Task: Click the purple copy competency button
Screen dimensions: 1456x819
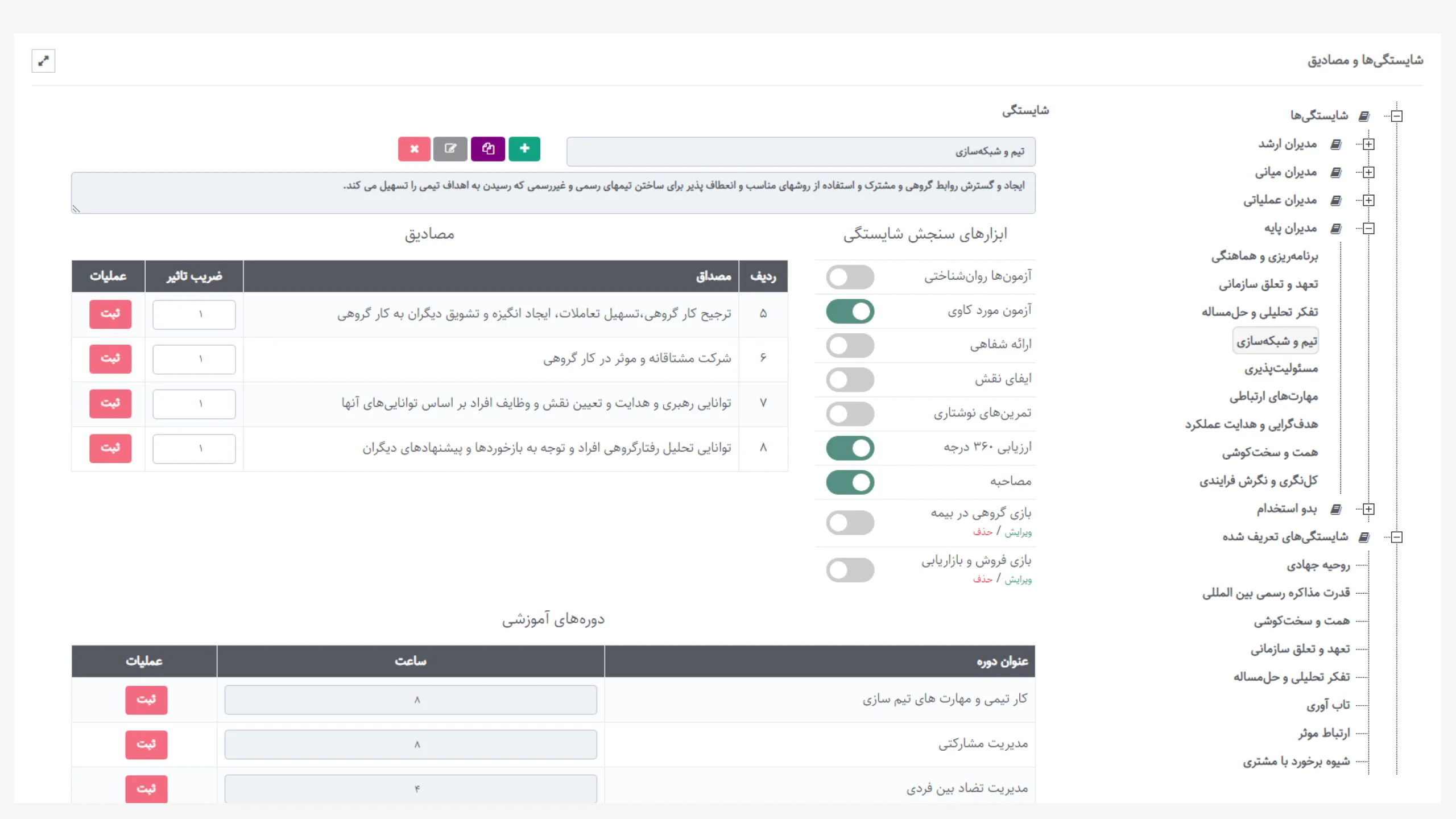Action: [487, 149]
